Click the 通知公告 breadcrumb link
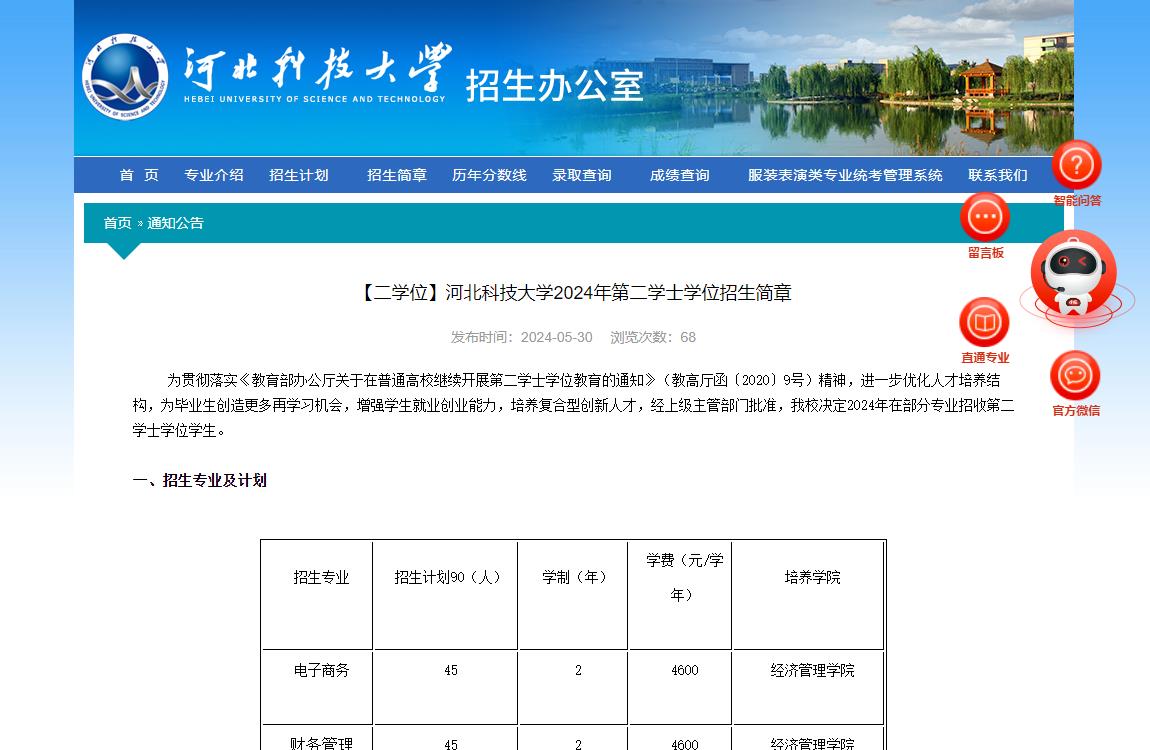This screenshot has height=750, width=1150. (x=175, y=223)
